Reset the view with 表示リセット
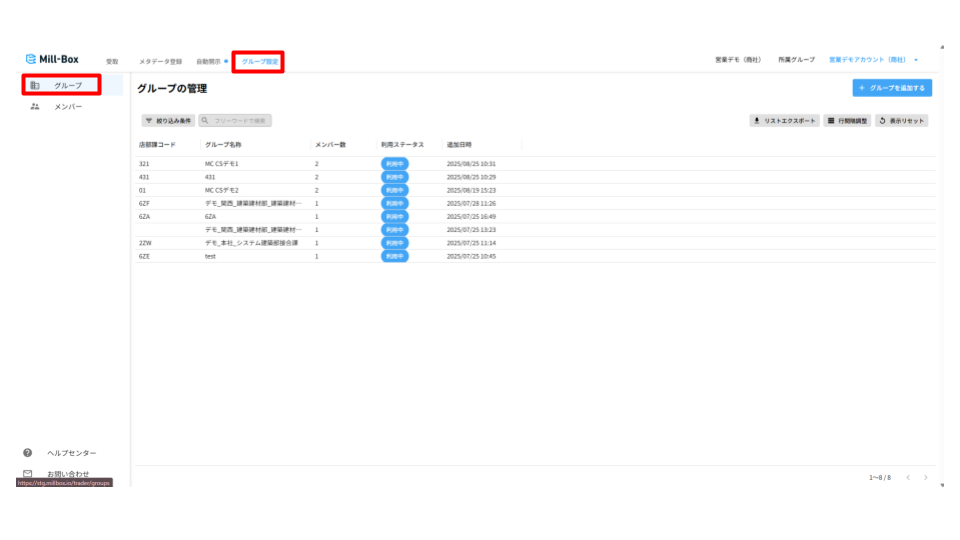The width and height of the screenshot is (960, 540). click(901, 121)
